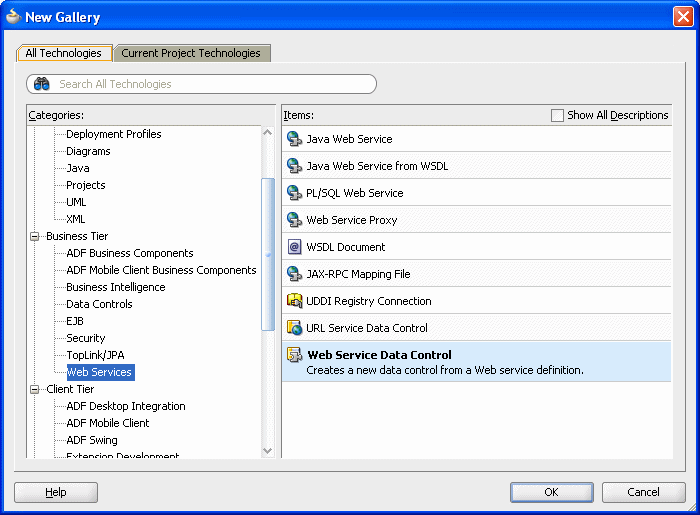Select ADF Desktop Integration category
This screenshot has height=515, width=700.
[125, 406]
